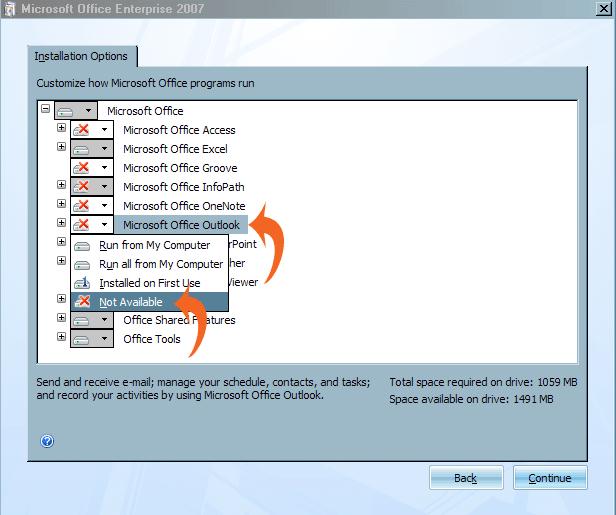The height and width of the screenshot is (515, 616).
Task: Choose Installed on First Use
Action: tap(149, 283)
